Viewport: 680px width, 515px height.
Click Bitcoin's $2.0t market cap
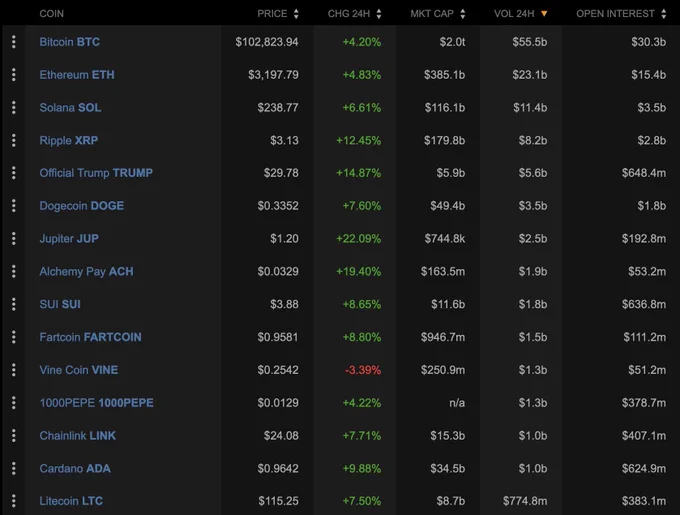(452, 42)
